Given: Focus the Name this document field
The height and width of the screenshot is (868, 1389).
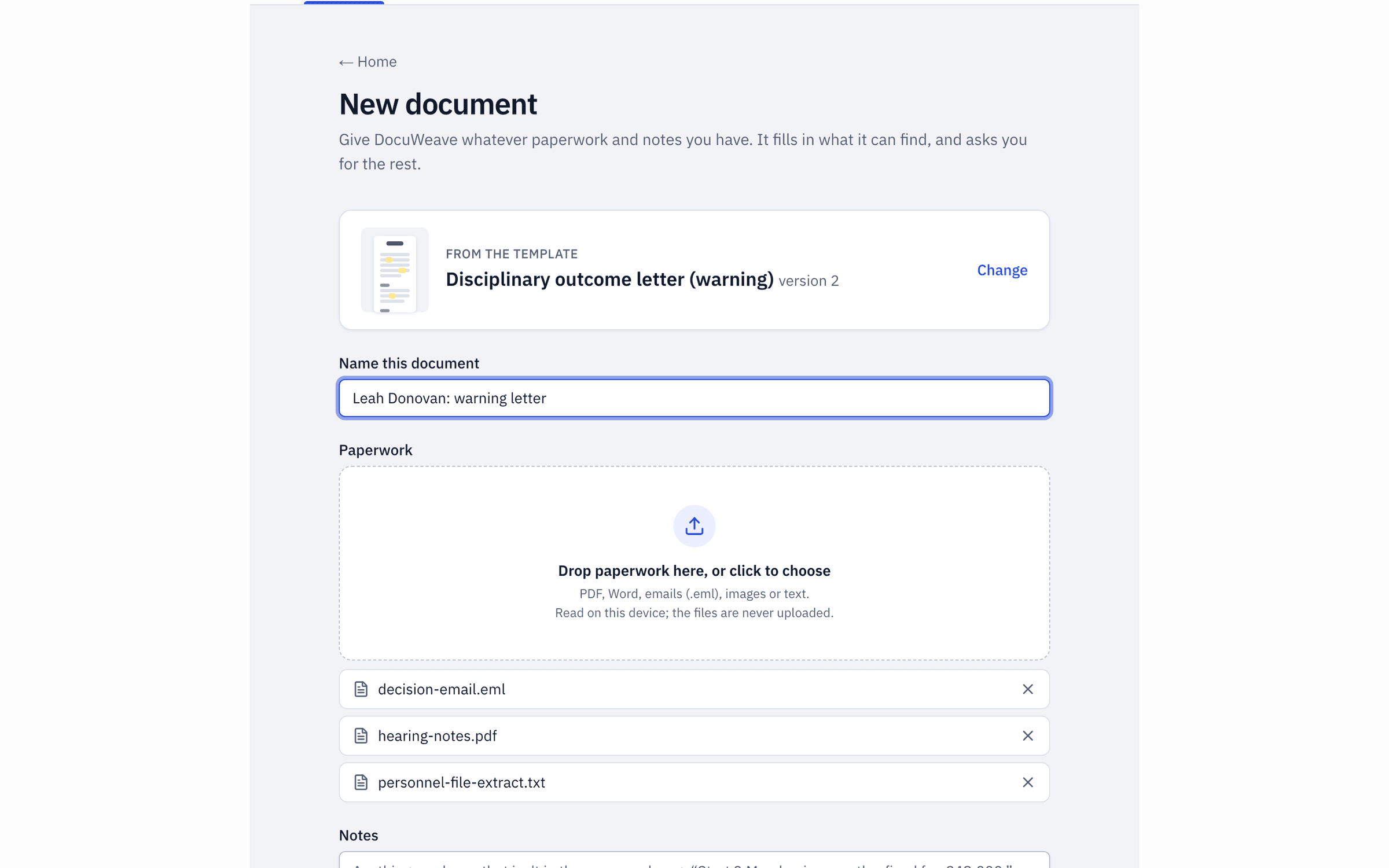Looking at the screenshot, I should coord(694,398).
